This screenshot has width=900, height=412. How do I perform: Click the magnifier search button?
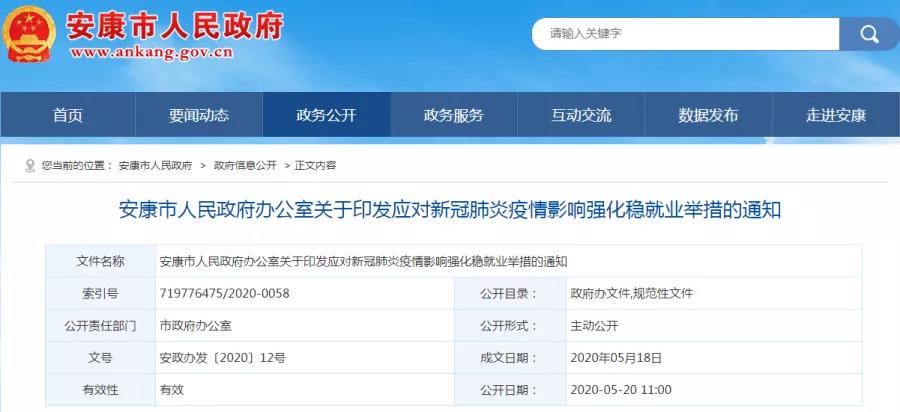tap(869, 34)
